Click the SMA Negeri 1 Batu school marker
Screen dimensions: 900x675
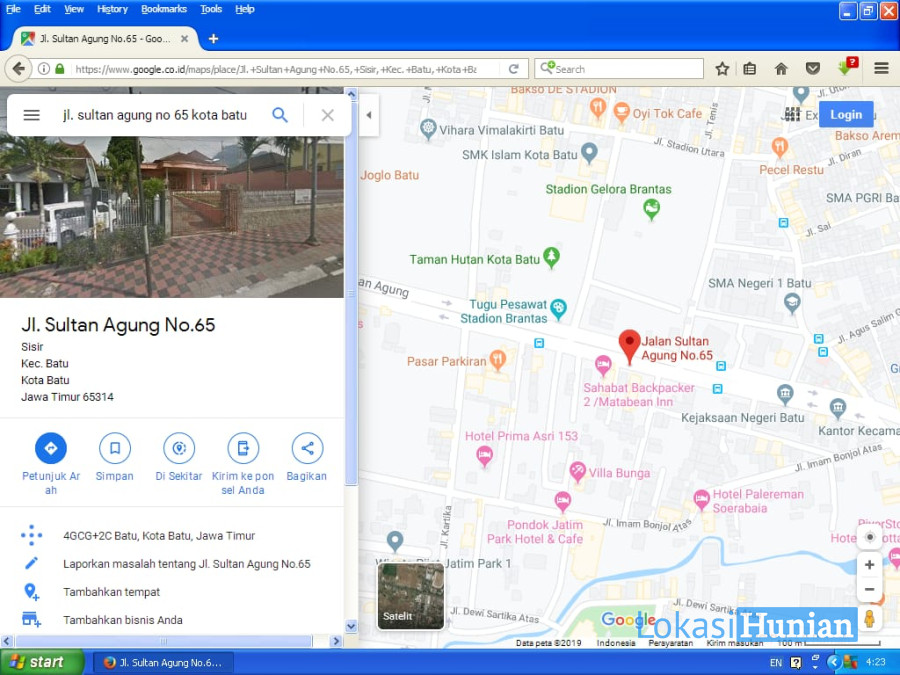point(792,302)
